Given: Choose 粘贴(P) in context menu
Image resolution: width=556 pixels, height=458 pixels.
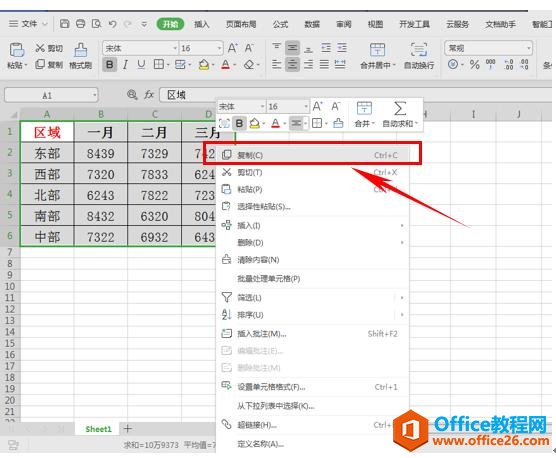Looking at the screenshot, I should click(313, 189).
